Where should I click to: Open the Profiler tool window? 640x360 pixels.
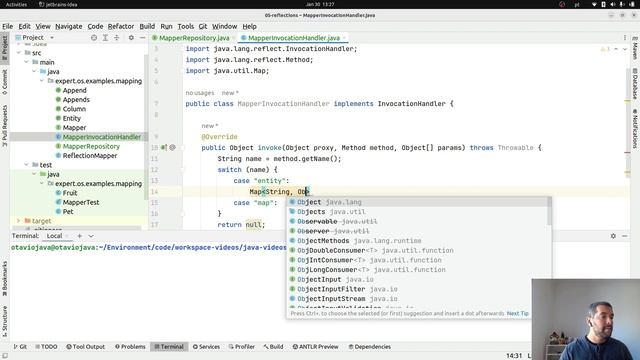pos(242,347)
